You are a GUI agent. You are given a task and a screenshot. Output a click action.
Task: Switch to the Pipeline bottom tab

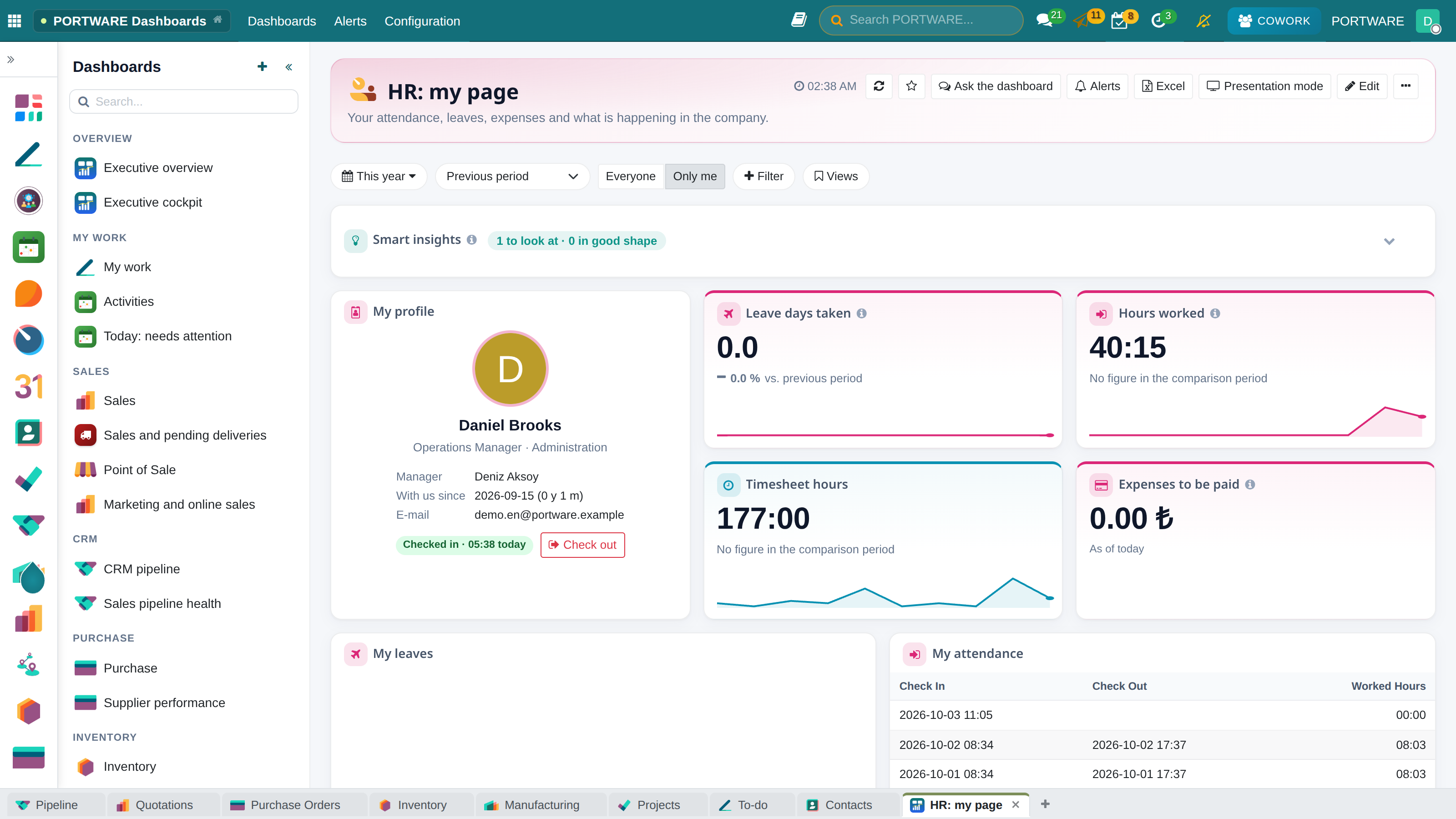tap(56, 805)
